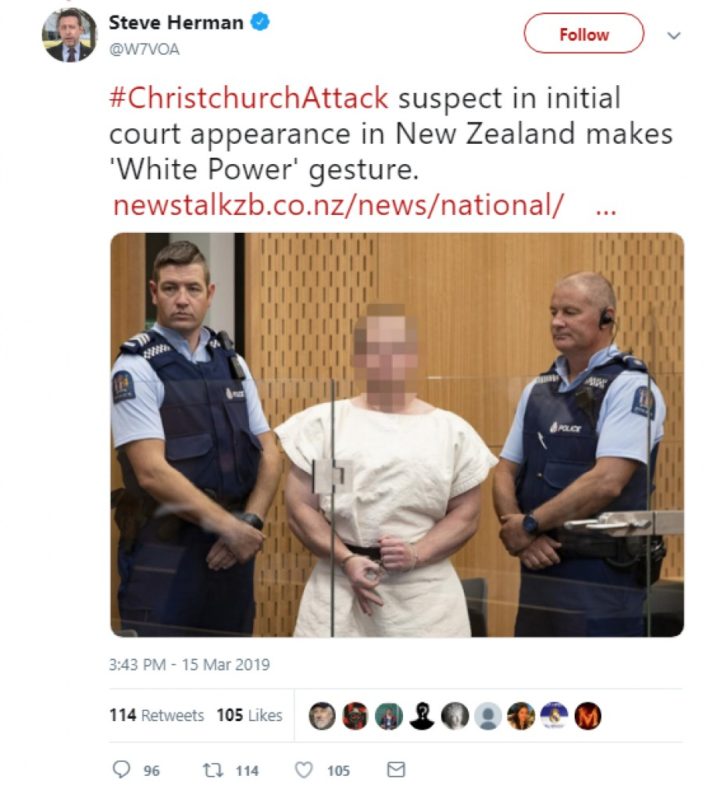The width and height of the screenshot is (717, 800).
Task: Follow Steve Herman
Action: click(x=584, y=34)
